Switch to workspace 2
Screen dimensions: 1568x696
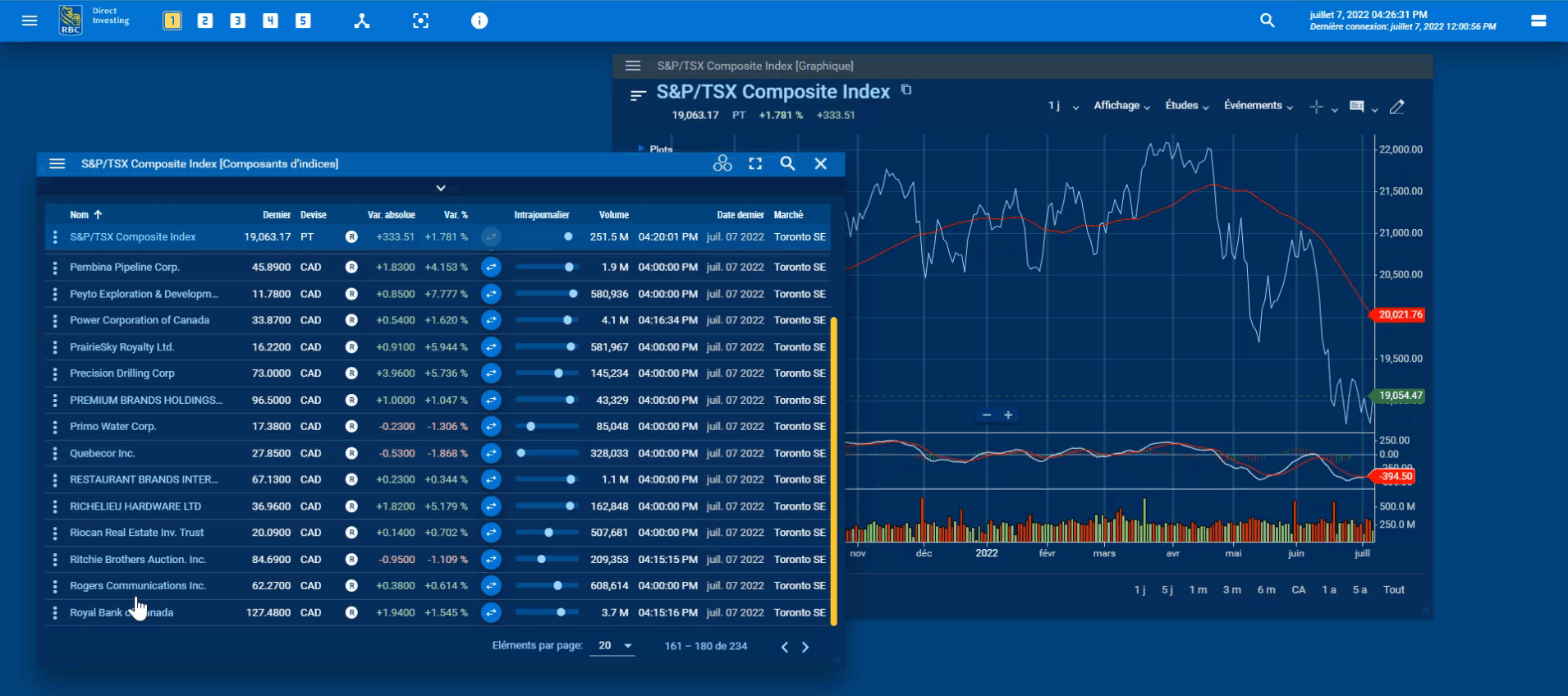coord(205,21)
